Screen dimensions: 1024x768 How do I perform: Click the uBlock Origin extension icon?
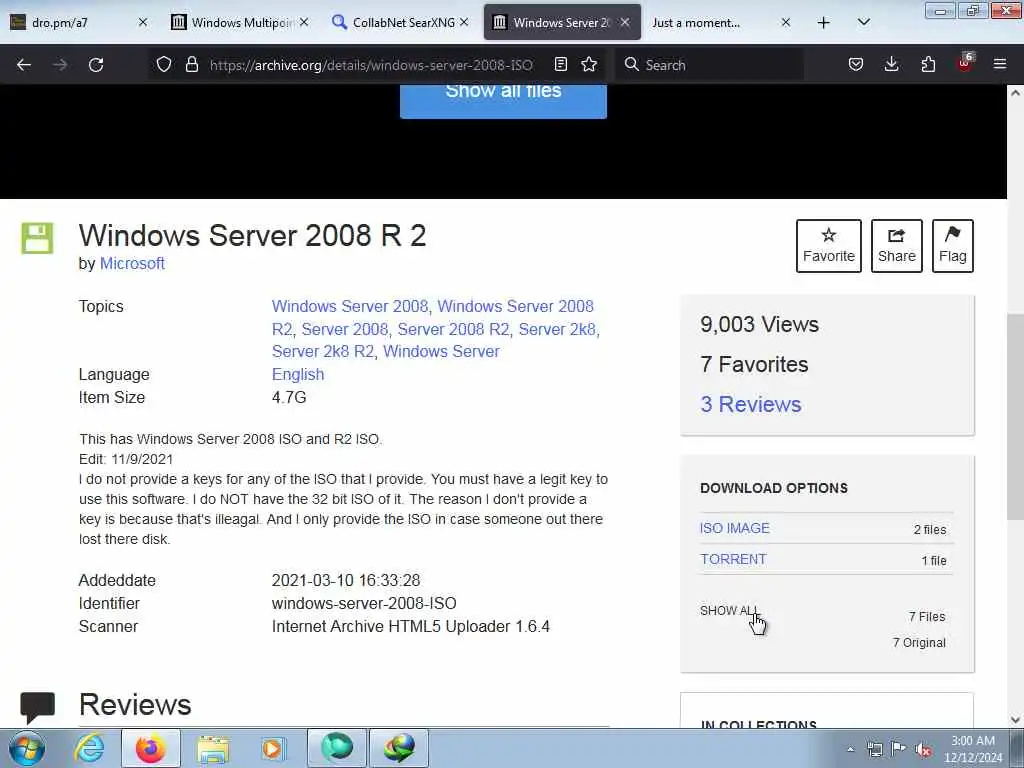point(965,63)
